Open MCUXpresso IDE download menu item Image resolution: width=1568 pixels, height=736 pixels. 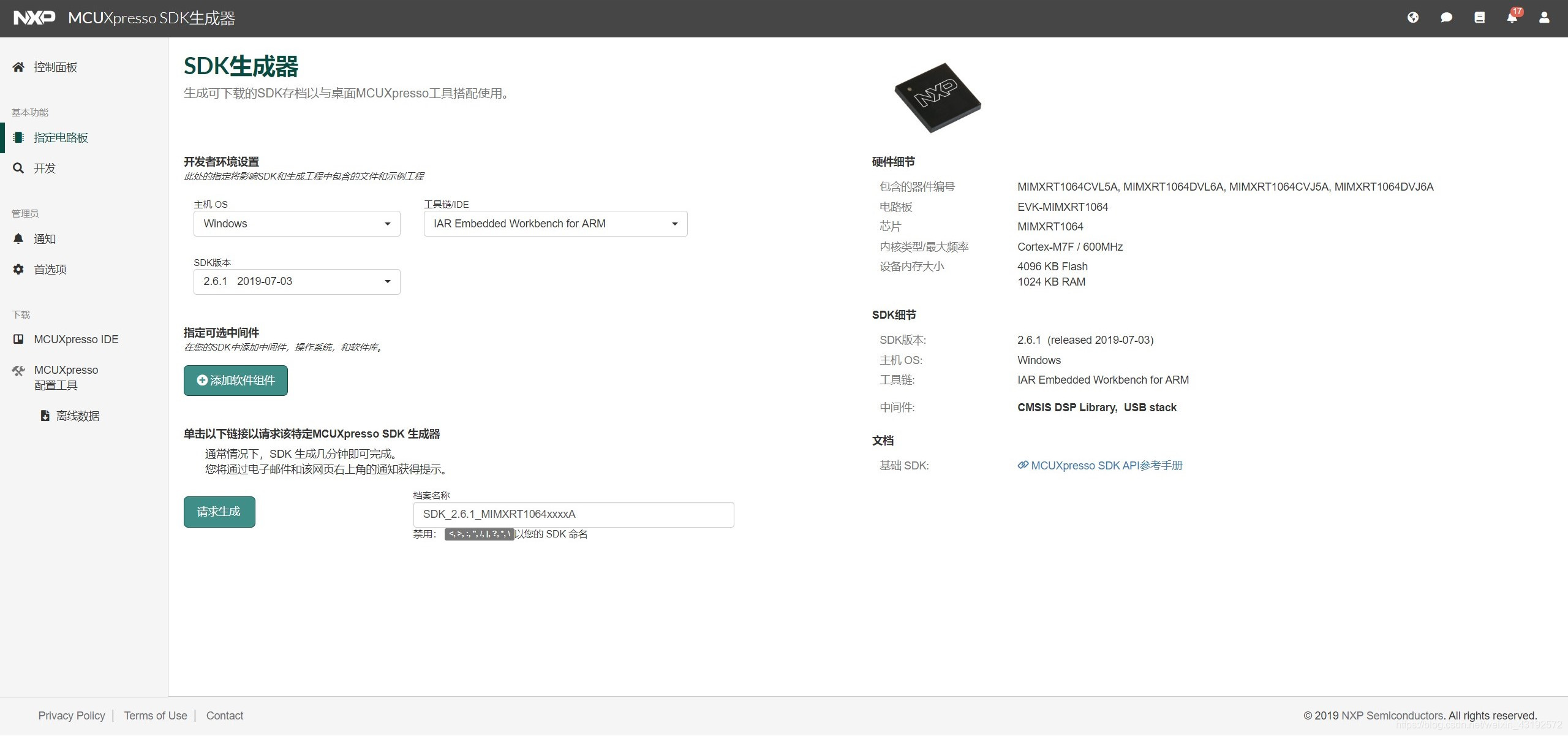click(76, 340)
